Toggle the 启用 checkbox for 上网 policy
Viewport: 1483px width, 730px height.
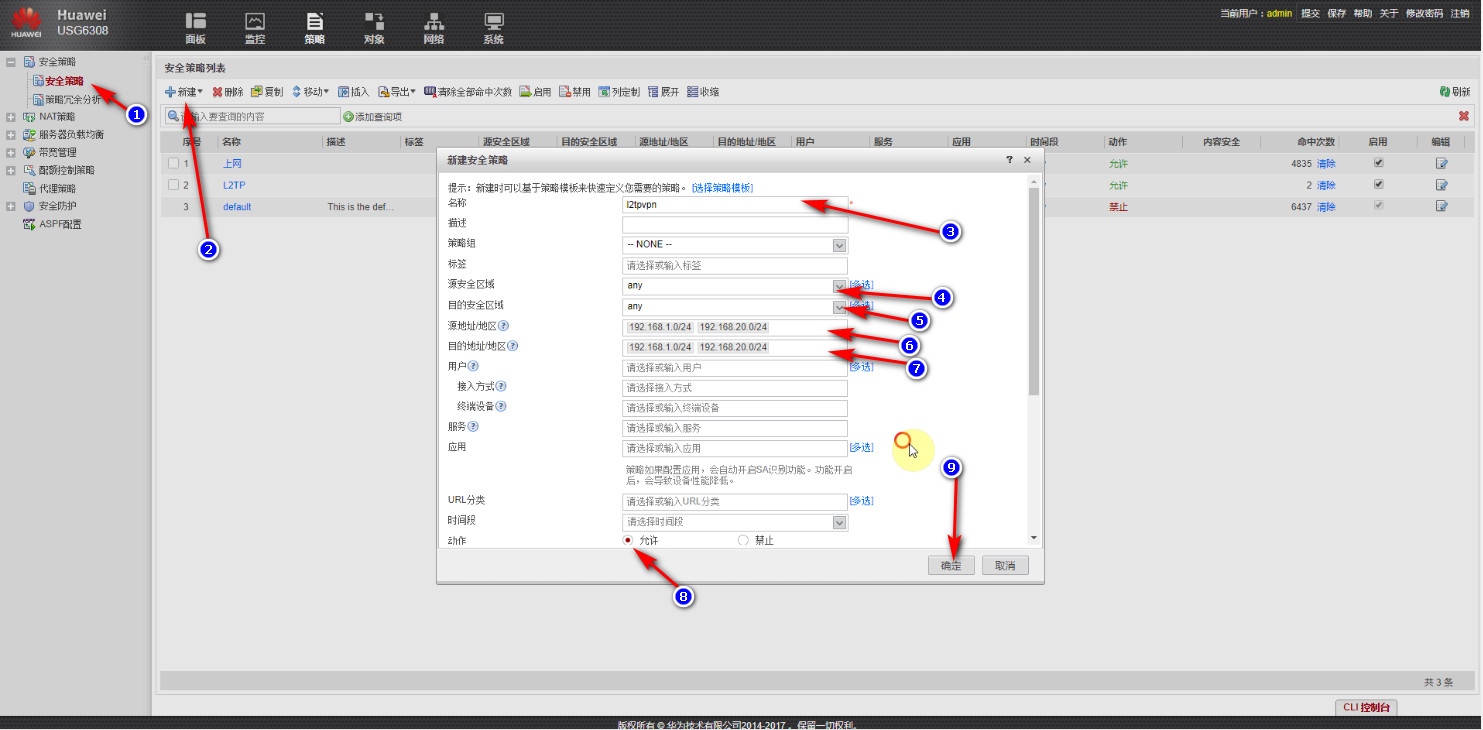click(x=1379, y=163)
